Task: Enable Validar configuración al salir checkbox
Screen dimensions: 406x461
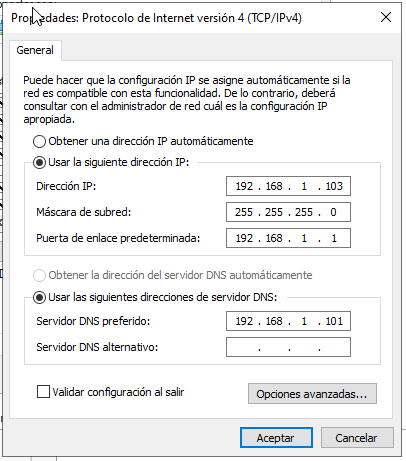Action: [x=43, y=392]
